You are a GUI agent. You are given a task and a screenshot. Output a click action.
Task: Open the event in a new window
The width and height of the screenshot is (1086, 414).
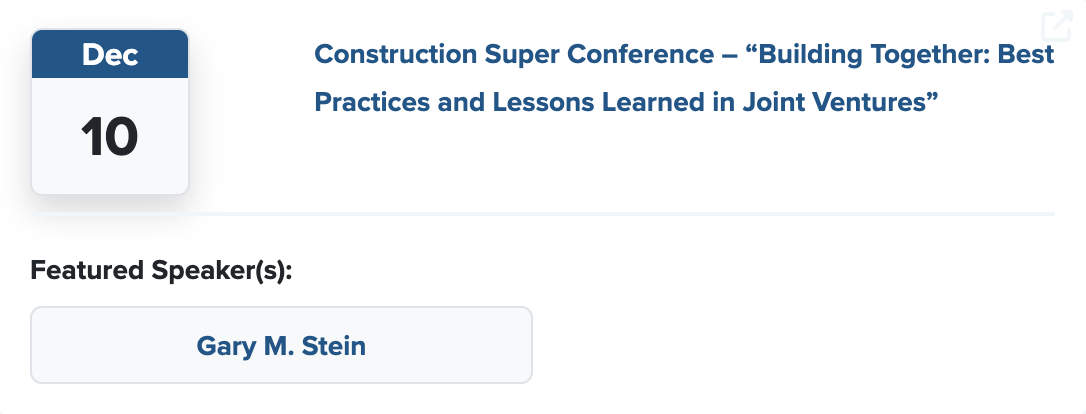1056,25
